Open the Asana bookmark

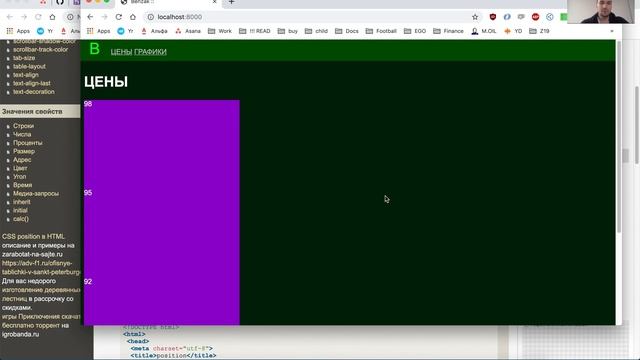pyautogui.click(x=188, y=31)
